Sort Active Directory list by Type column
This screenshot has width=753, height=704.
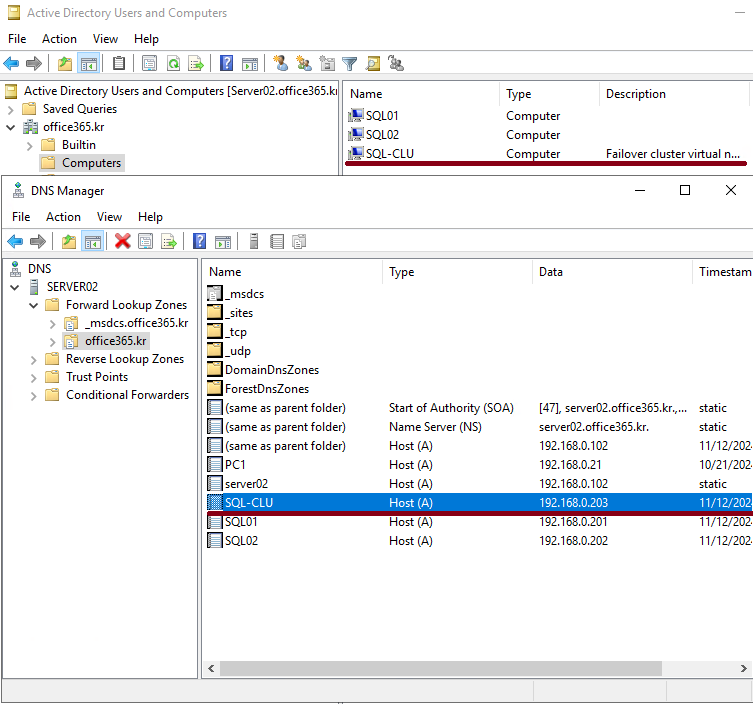(549, 94)
